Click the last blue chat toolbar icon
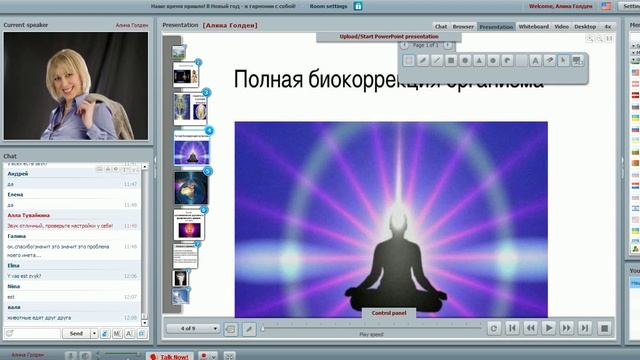640x360 pixels. (142, 333)
